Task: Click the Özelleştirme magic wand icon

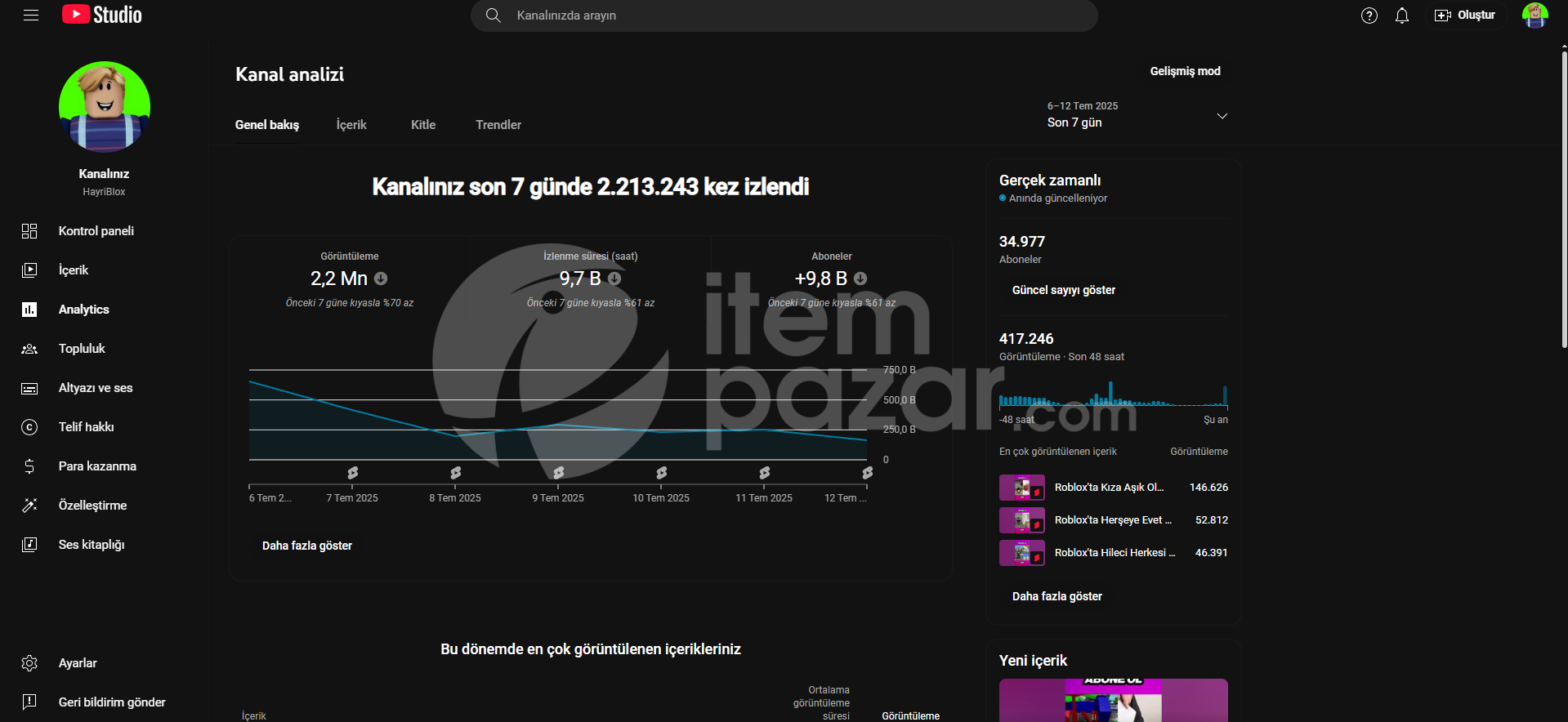Action: pyautogui.click(x=29, y=506)
